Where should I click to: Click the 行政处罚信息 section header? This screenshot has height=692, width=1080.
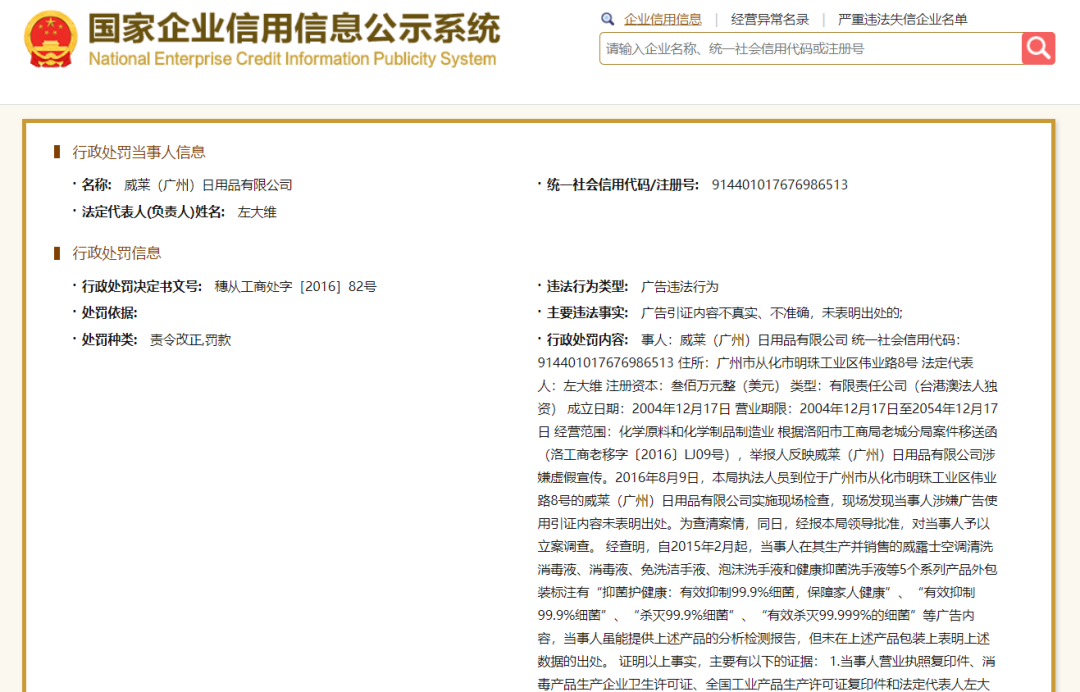coord(116,253)
